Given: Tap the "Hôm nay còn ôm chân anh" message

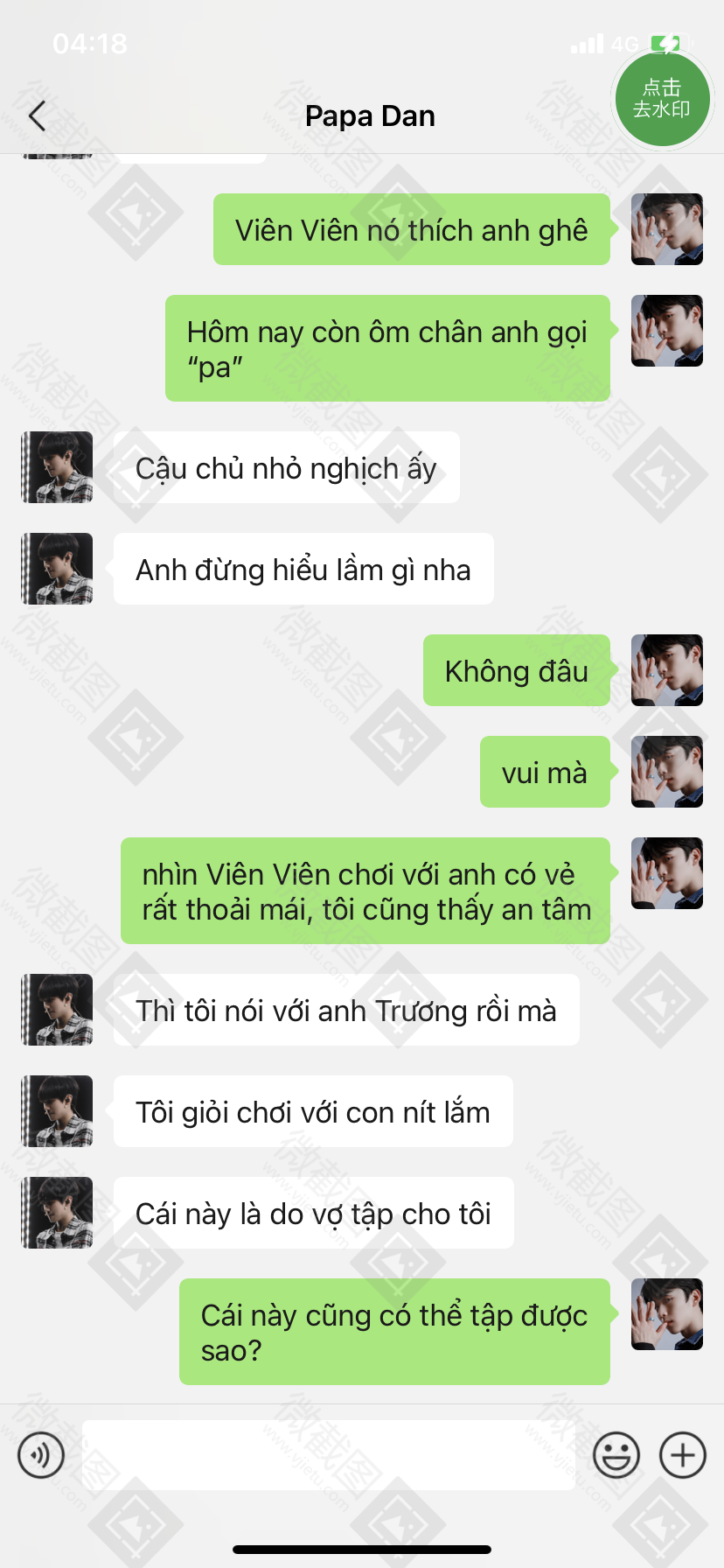Looking at the screenshot, I should pos(387,348).
